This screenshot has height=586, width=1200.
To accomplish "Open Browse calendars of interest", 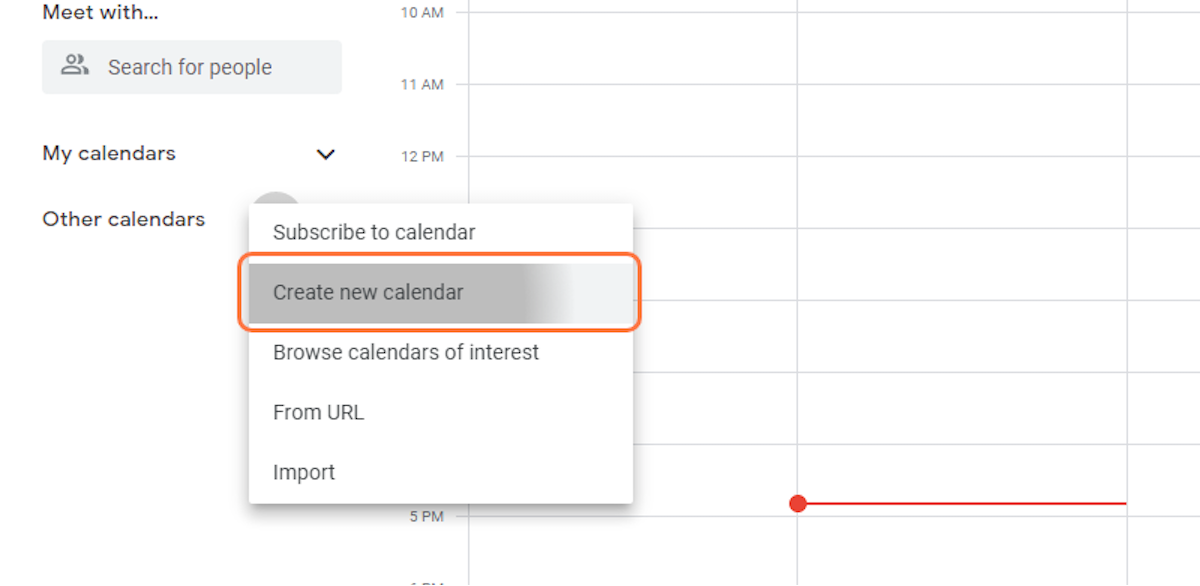I will coord(406,352).
